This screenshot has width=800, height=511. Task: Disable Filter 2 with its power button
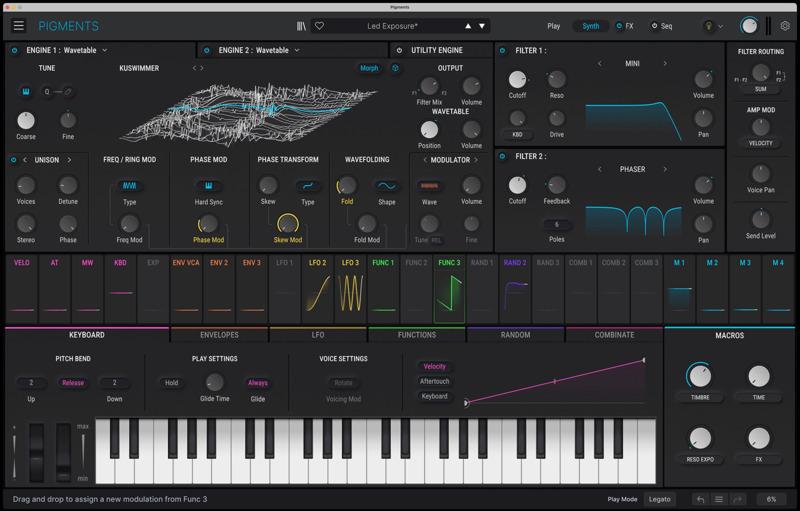click(503, 156)
